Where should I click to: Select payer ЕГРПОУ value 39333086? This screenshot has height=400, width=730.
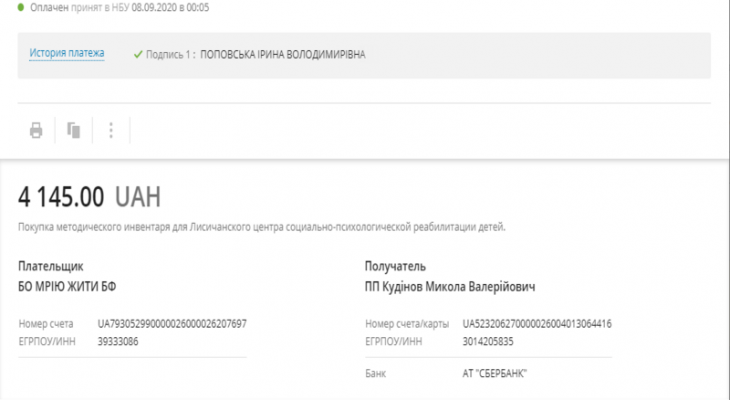118,342
